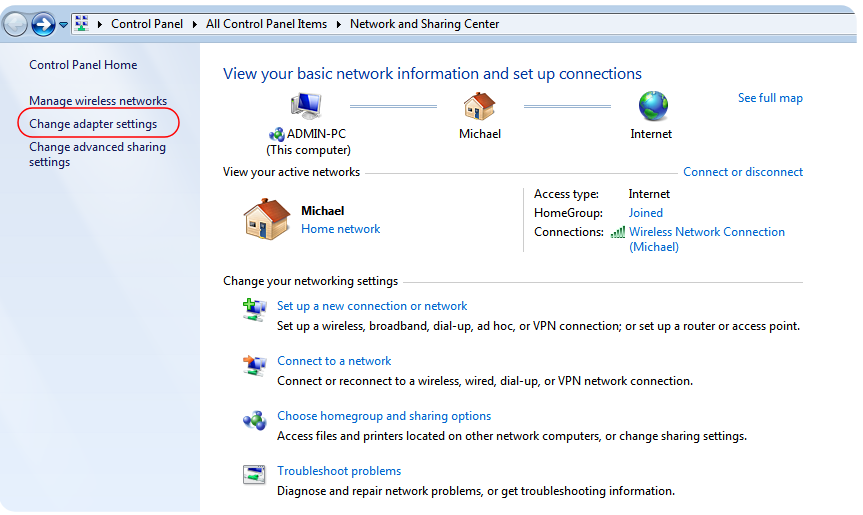Click the Connect to a network icon

(x=254, y=365)
